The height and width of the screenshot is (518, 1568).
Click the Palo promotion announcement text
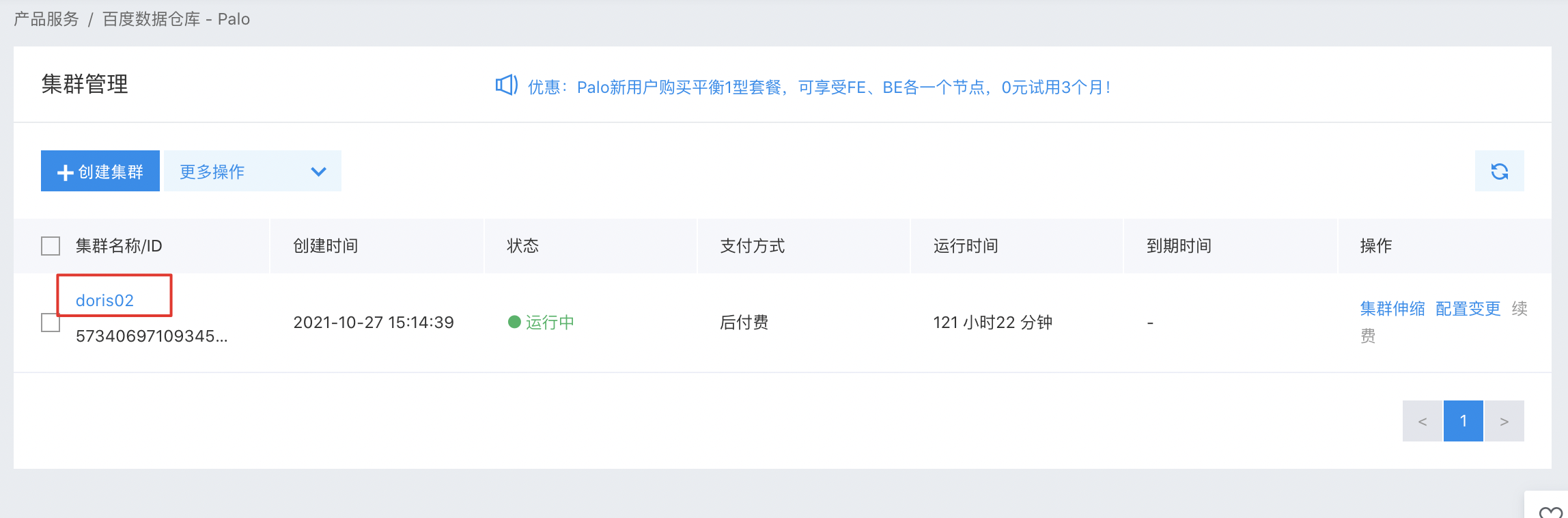click(x=820, y=87)
